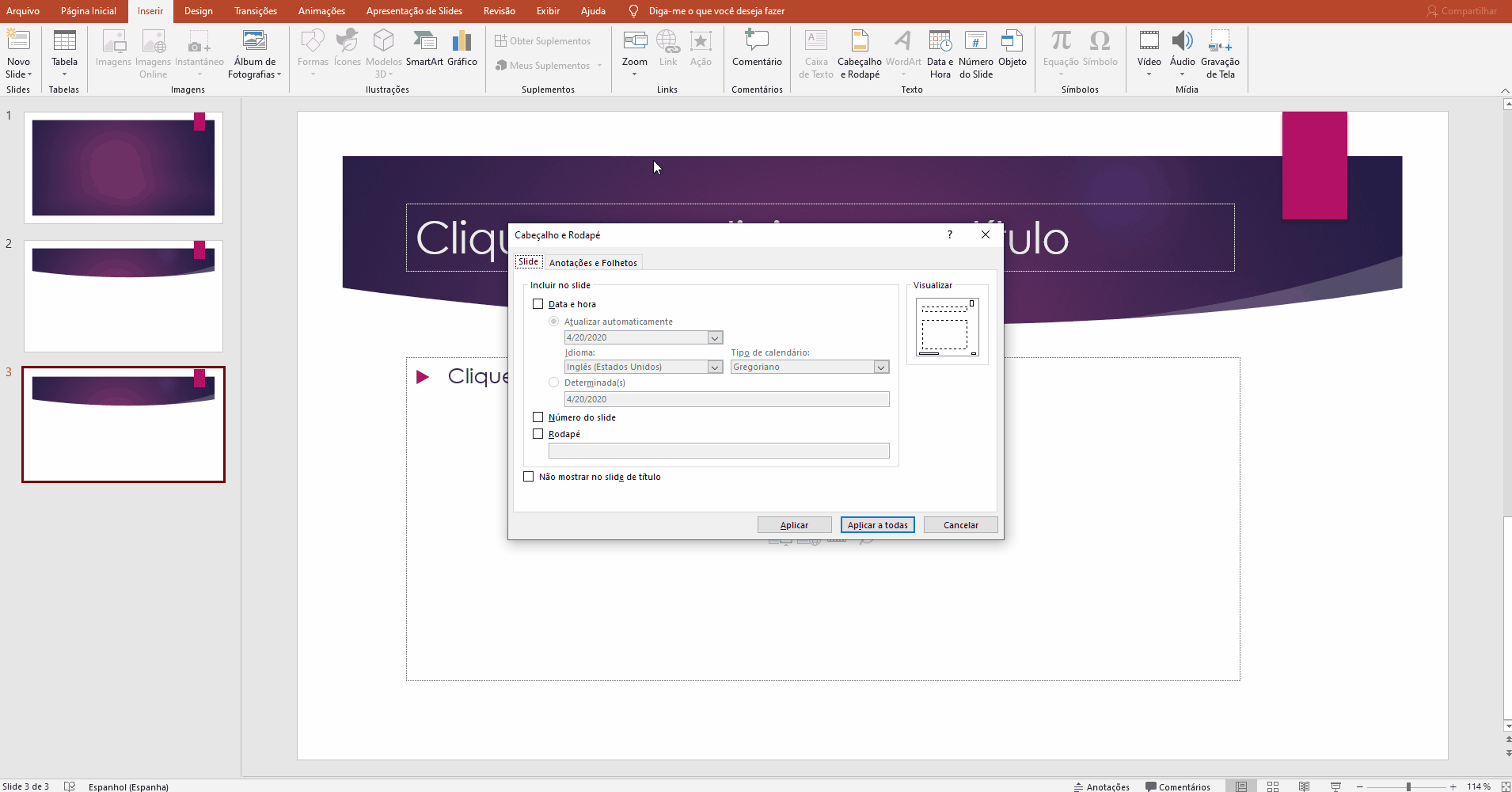Open the Exibir ribbon tab
This screenshot has height=792, width=1512.
(x=548, y=11)
